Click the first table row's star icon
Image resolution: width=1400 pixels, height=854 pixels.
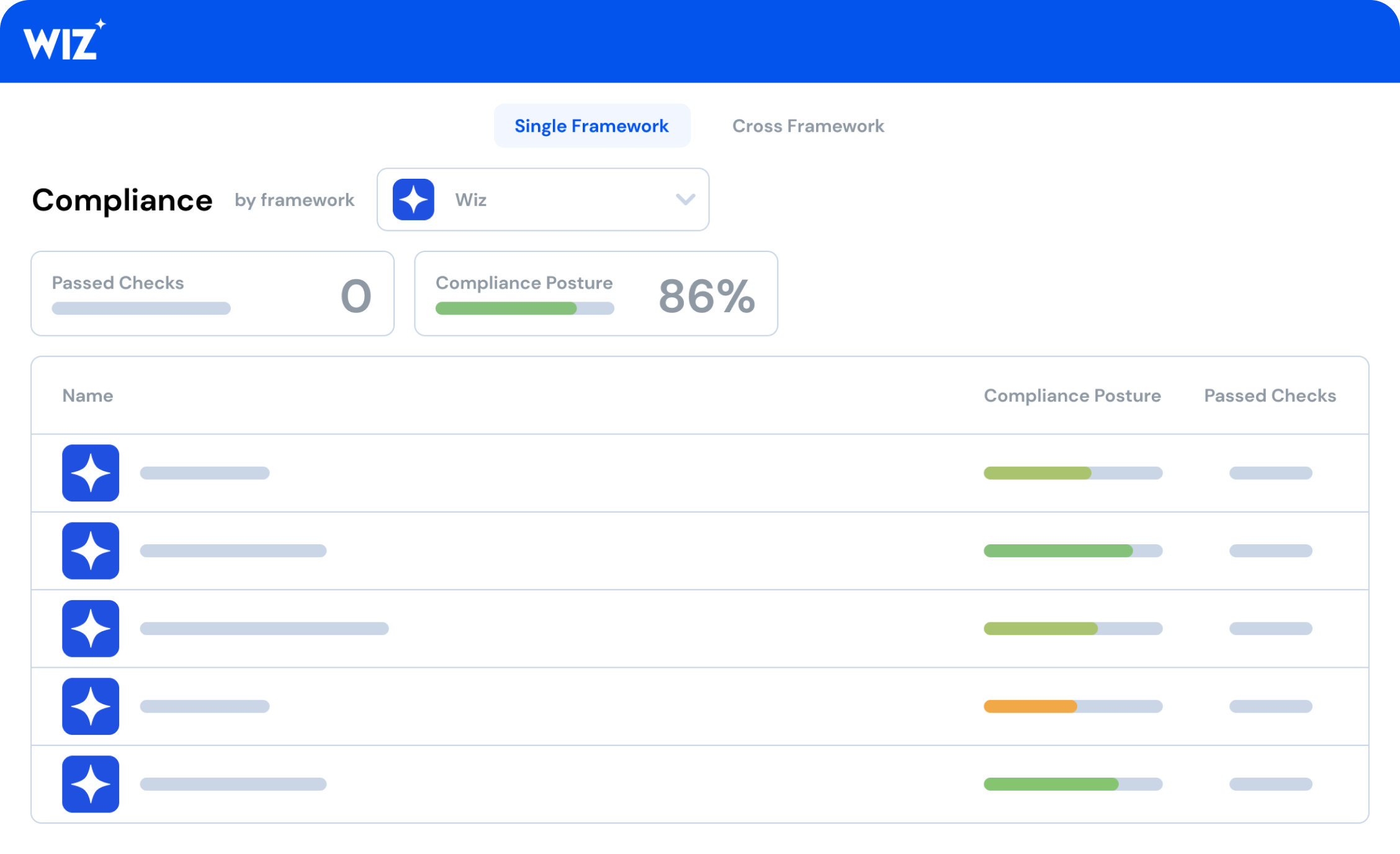click(91, 473)
